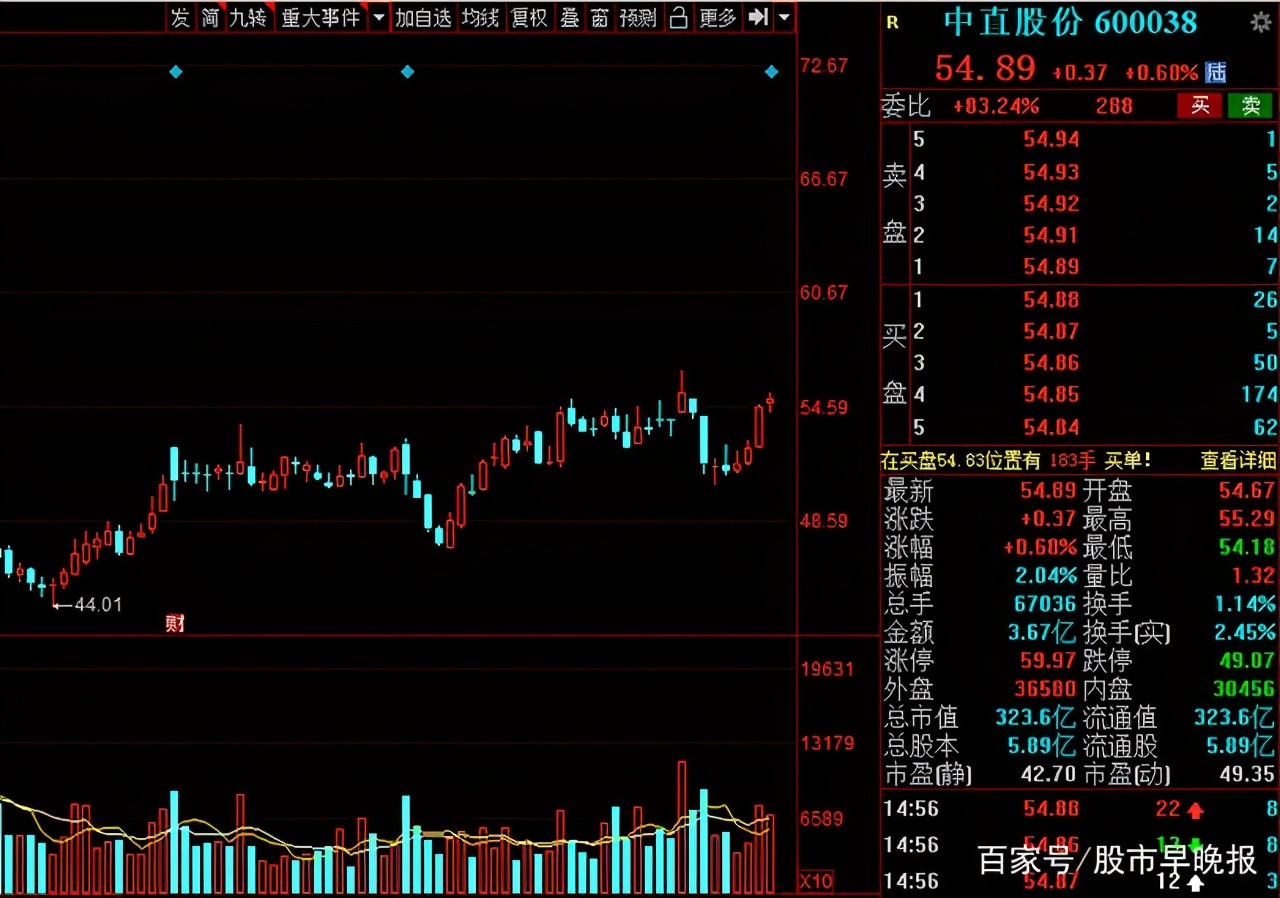Click the 复权 (price adjustment) icon

pyautogui.click(x=528, y=17)
